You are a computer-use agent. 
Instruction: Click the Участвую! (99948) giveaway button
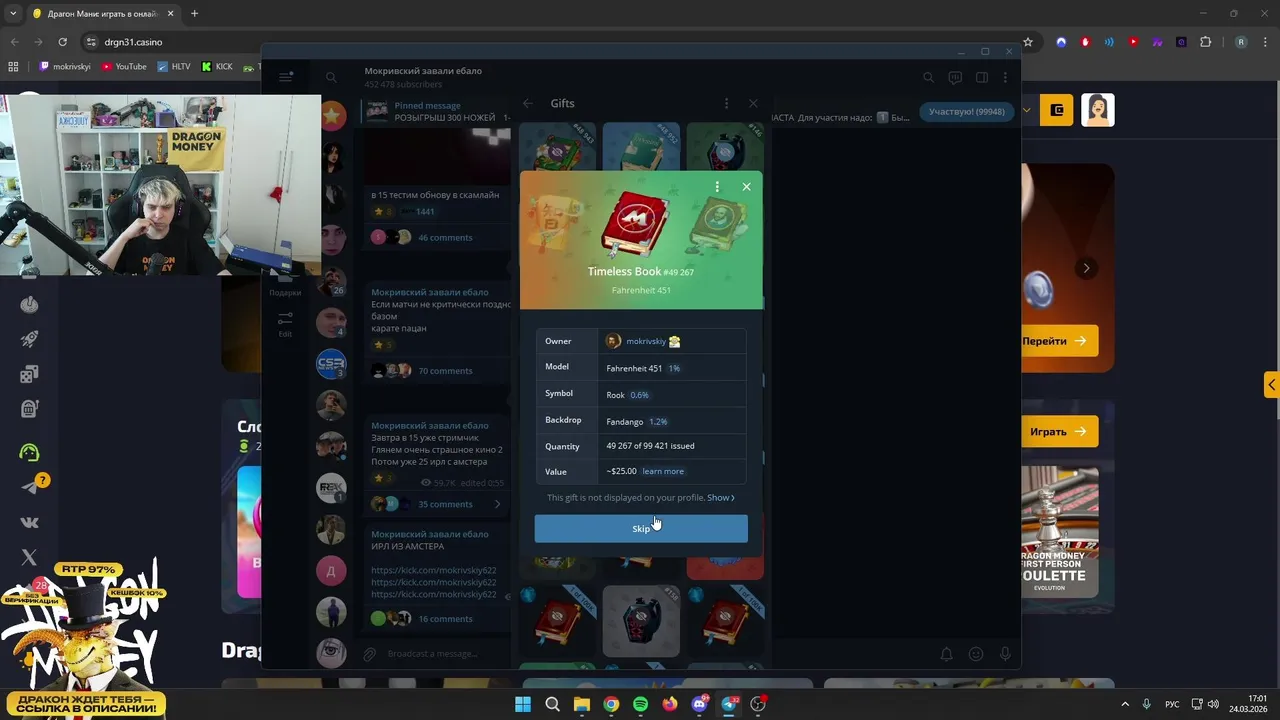pyautogui.click(x=966, y=111)
